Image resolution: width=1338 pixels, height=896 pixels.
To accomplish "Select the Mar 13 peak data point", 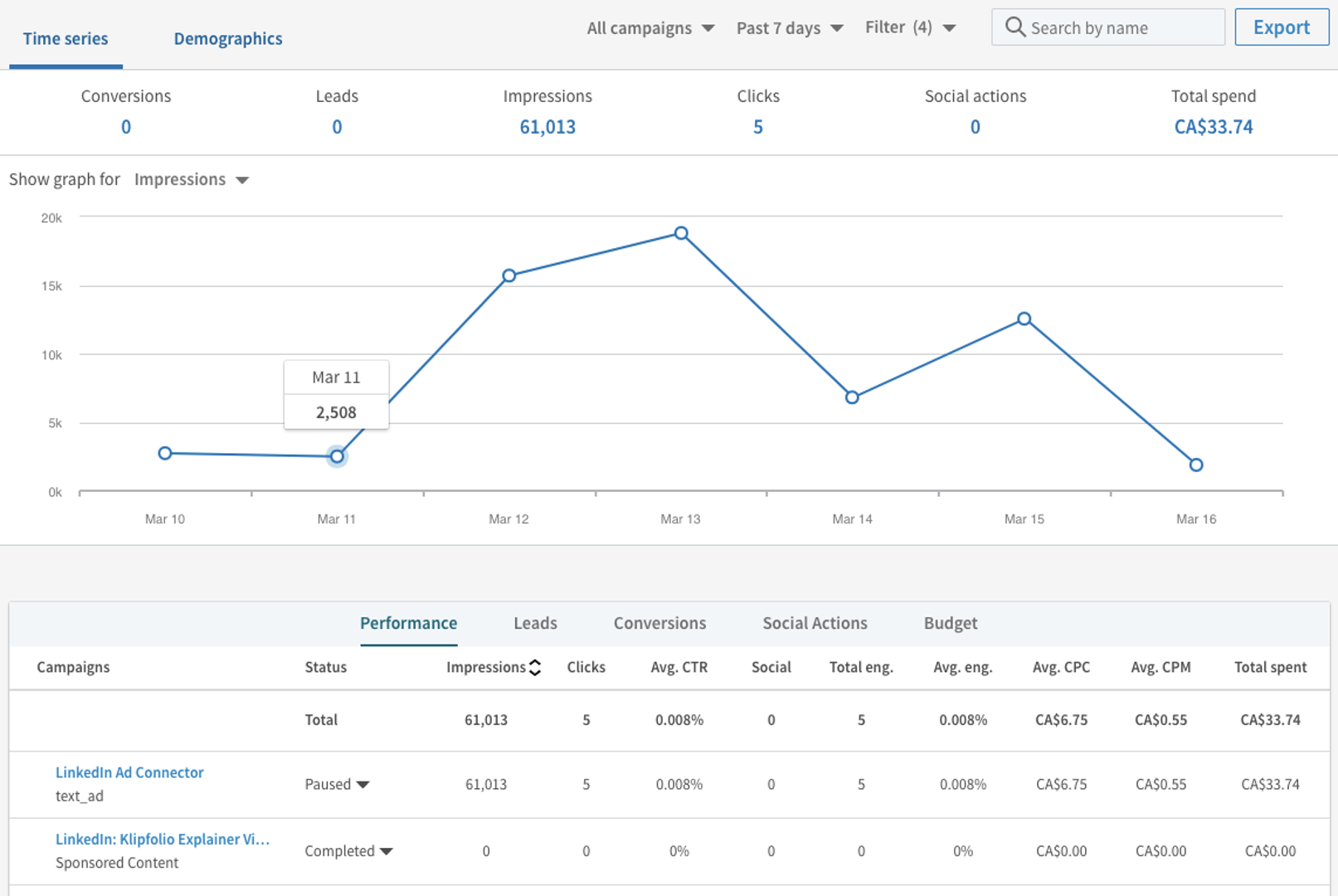I will (681, 233).
